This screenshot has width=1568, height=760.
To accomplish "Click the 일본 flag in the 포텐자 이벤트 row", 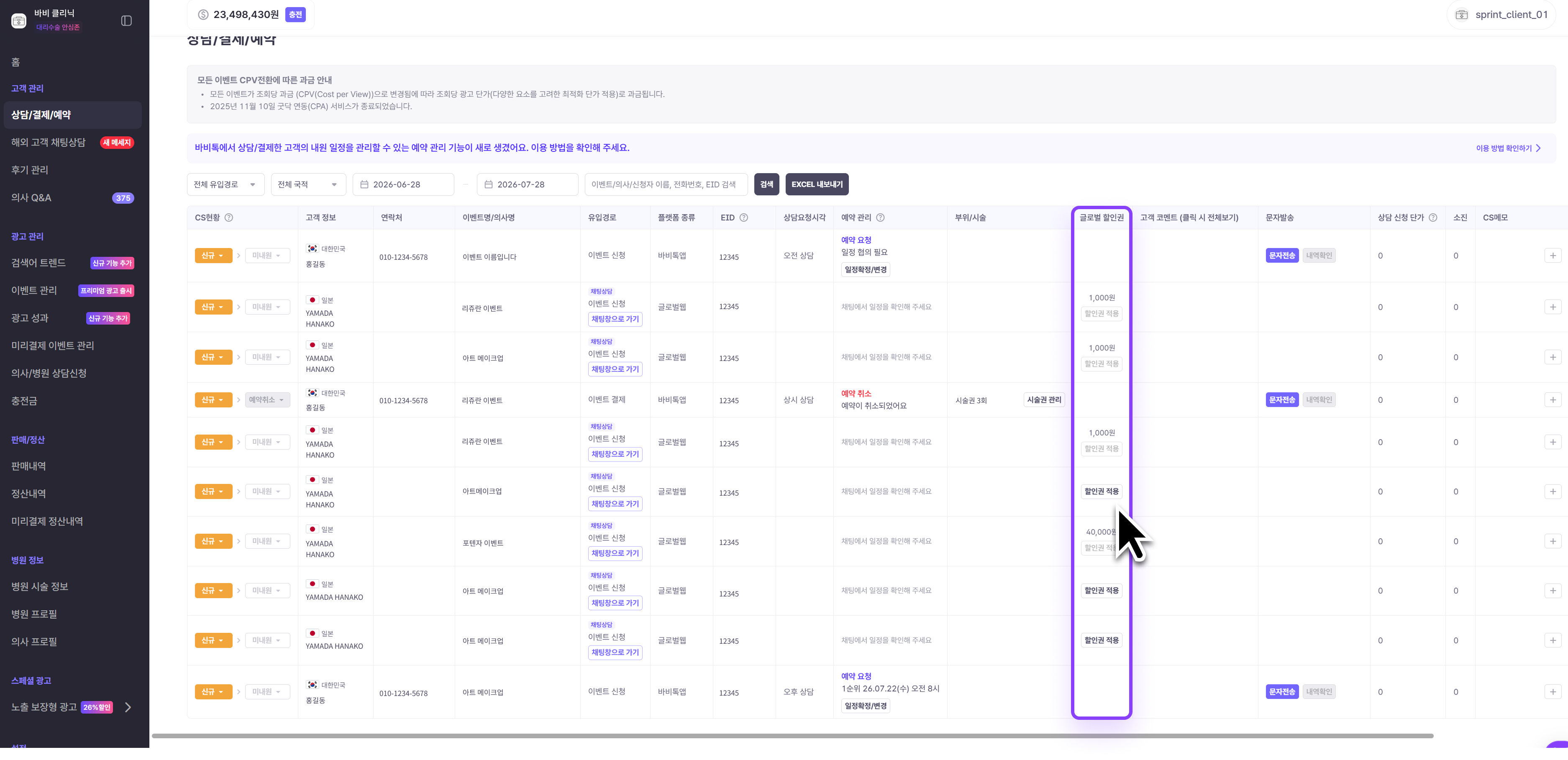I will click(x=312, y=530).
